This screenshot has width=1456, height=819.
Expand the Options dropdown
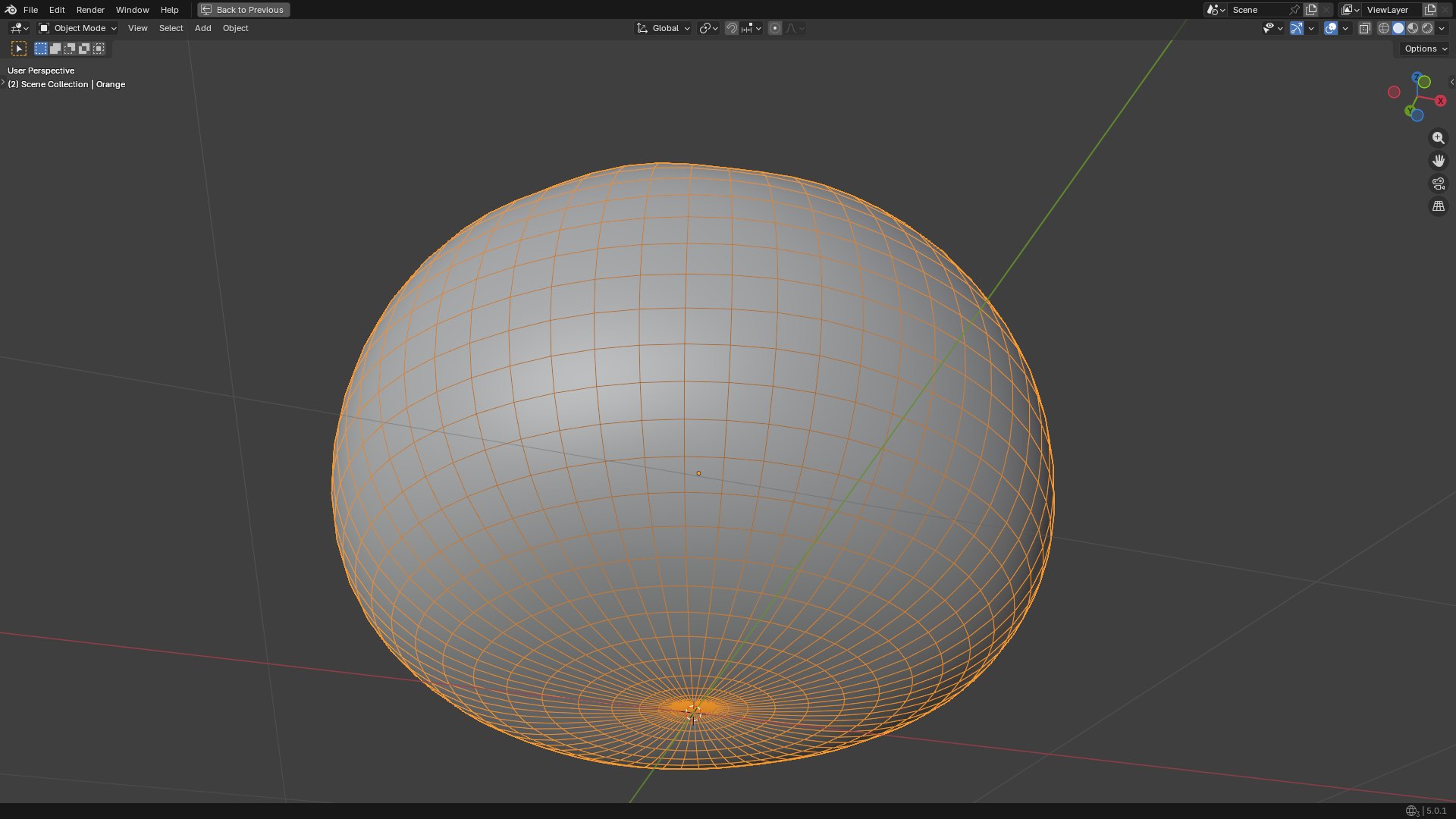1425,49
